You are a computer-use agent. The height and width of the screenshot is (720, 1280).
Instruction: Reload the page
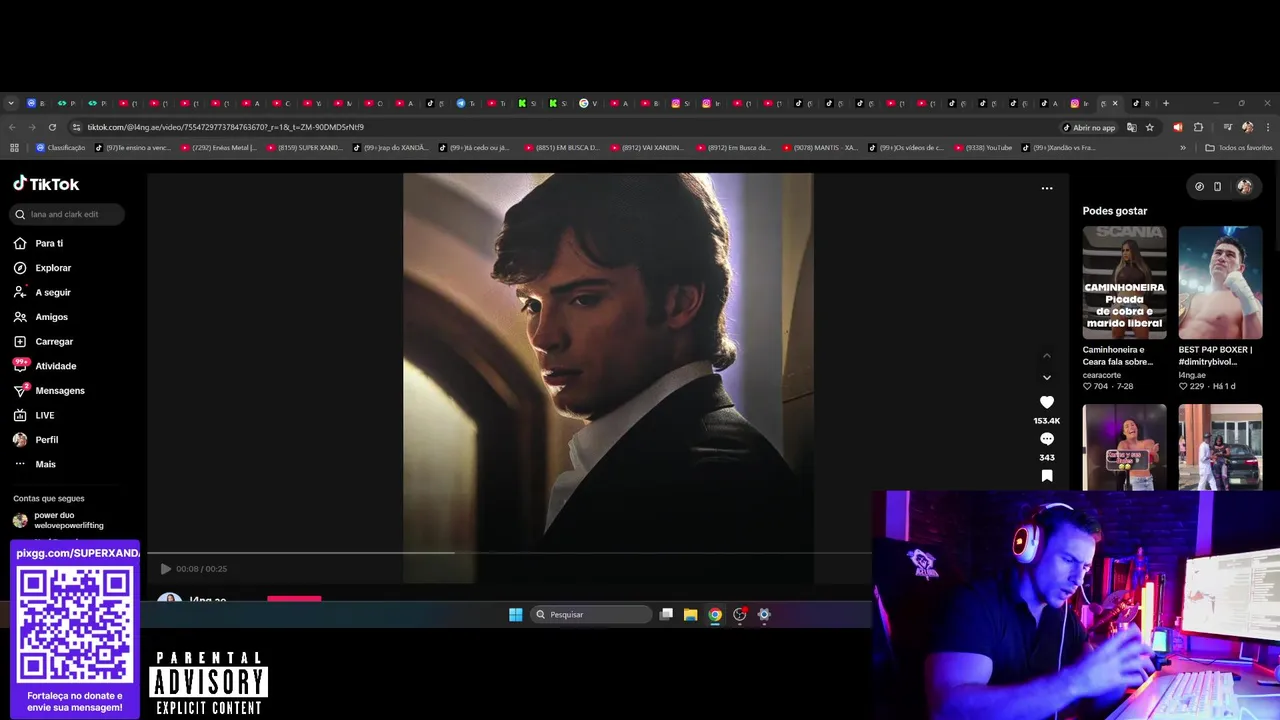click(x=51, y=127)
